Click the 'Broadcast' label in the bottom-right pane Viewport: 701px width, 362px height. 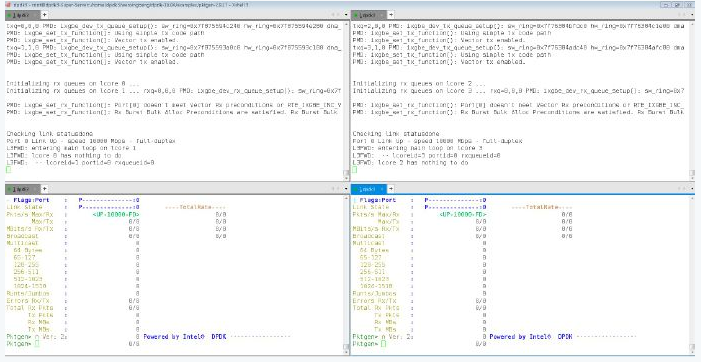click(x=369, y=236)
